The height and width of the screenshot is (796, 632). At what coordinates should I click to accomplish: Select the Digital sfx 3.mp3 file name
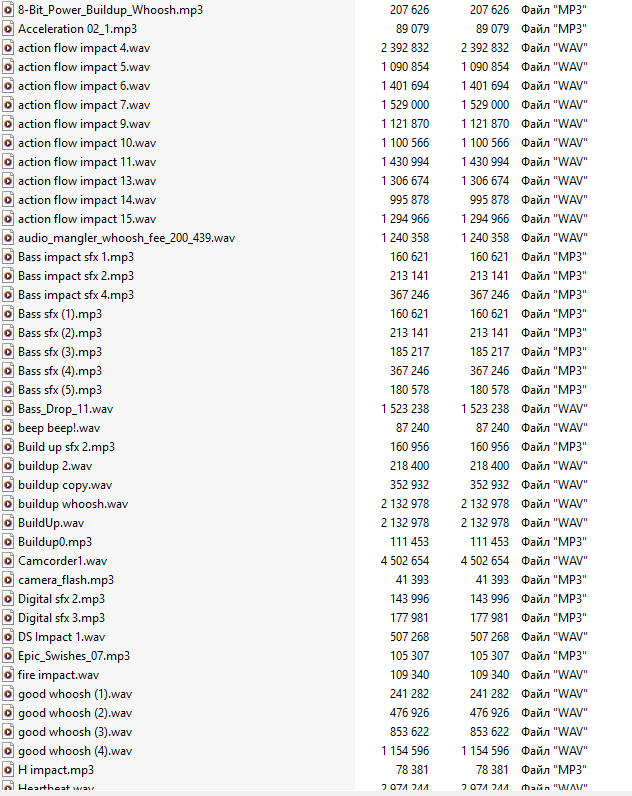tap(61, 618)
